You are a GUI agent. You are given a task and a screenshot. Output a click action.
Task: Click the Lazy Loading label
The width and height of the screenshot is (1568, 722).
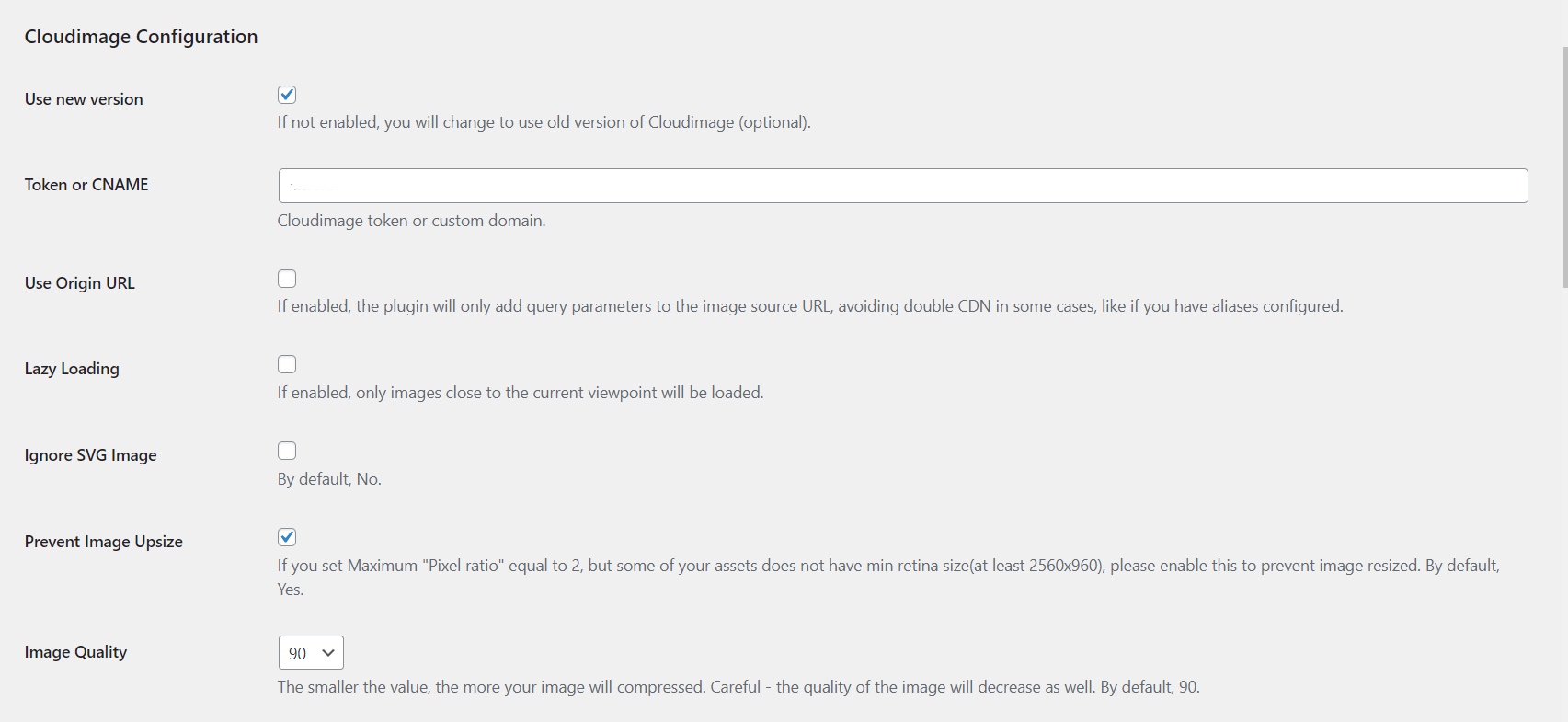tap(72, 369)
